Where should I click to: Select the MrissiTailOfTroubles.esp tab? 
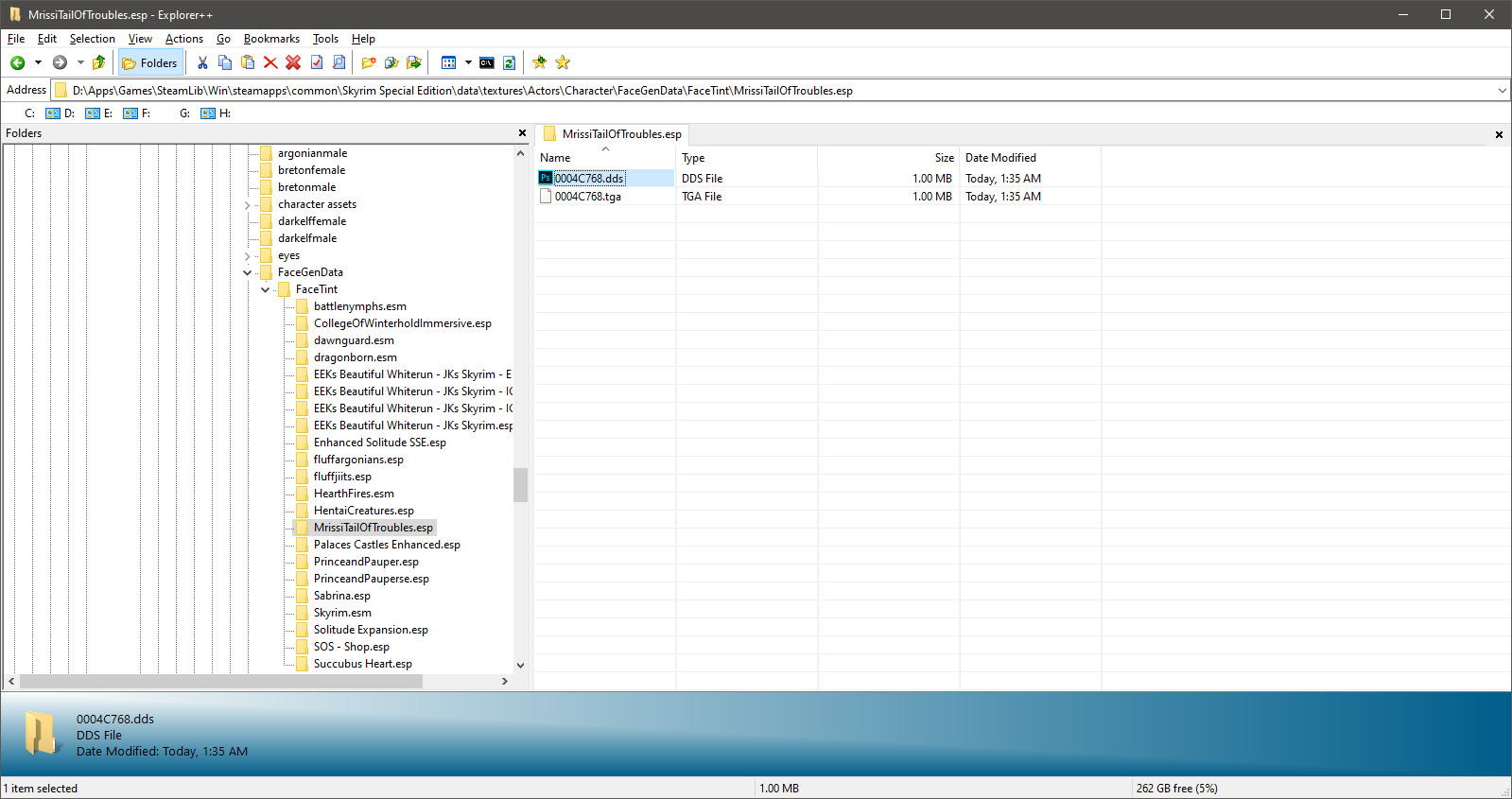click(612, 134)
